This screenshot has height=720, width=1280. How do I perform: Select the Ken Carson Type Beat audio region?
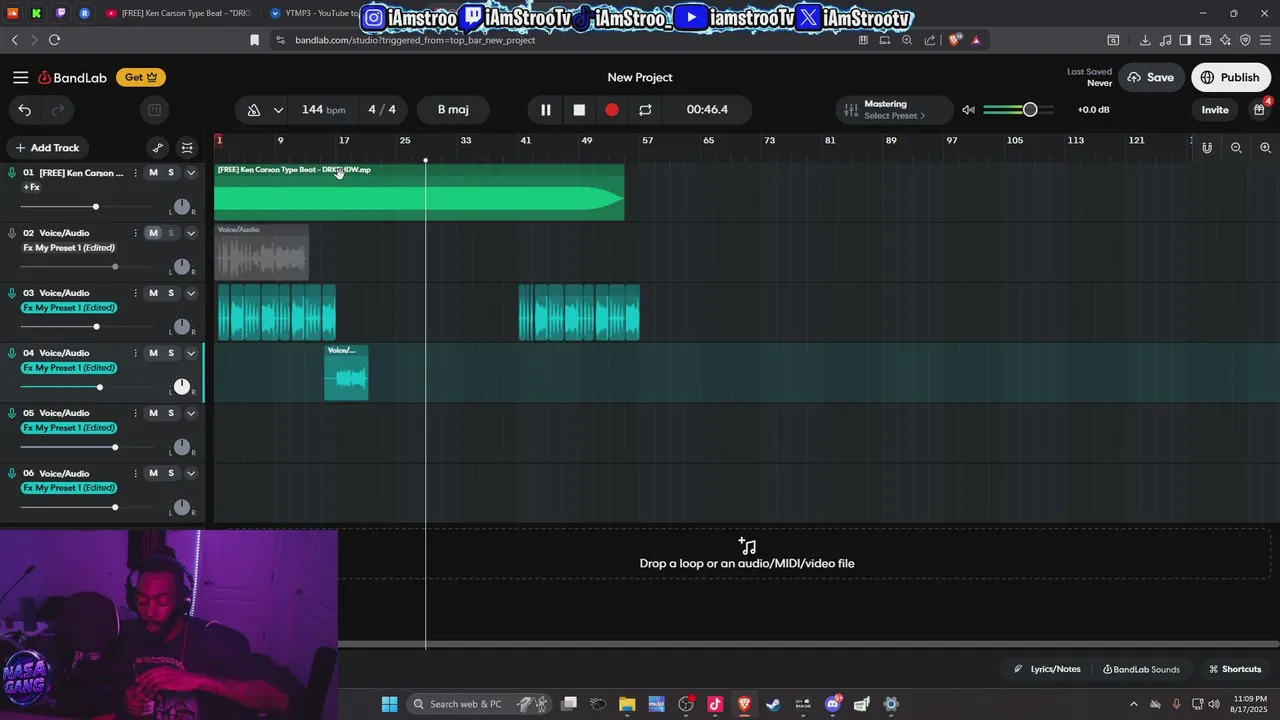pyautogui.click(x=419, y=192)
